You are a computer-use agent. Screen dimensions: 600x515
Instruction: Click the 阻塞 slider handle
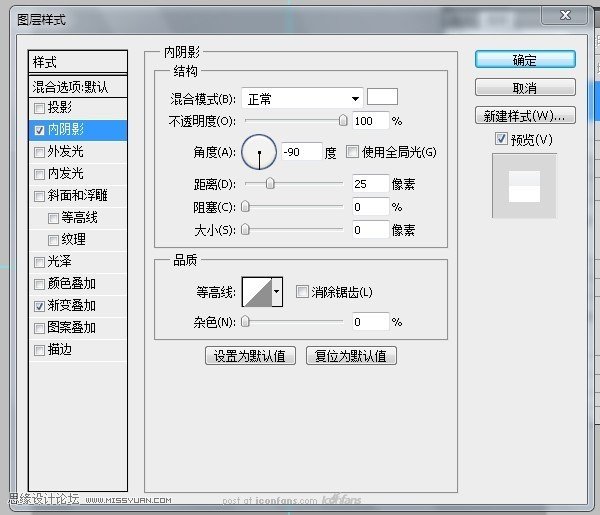click(245, 207)
